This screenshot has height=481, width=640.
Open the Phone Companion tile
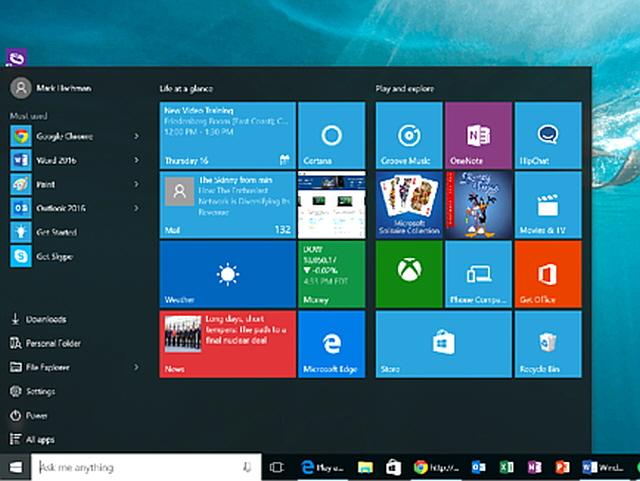[478, 274]
